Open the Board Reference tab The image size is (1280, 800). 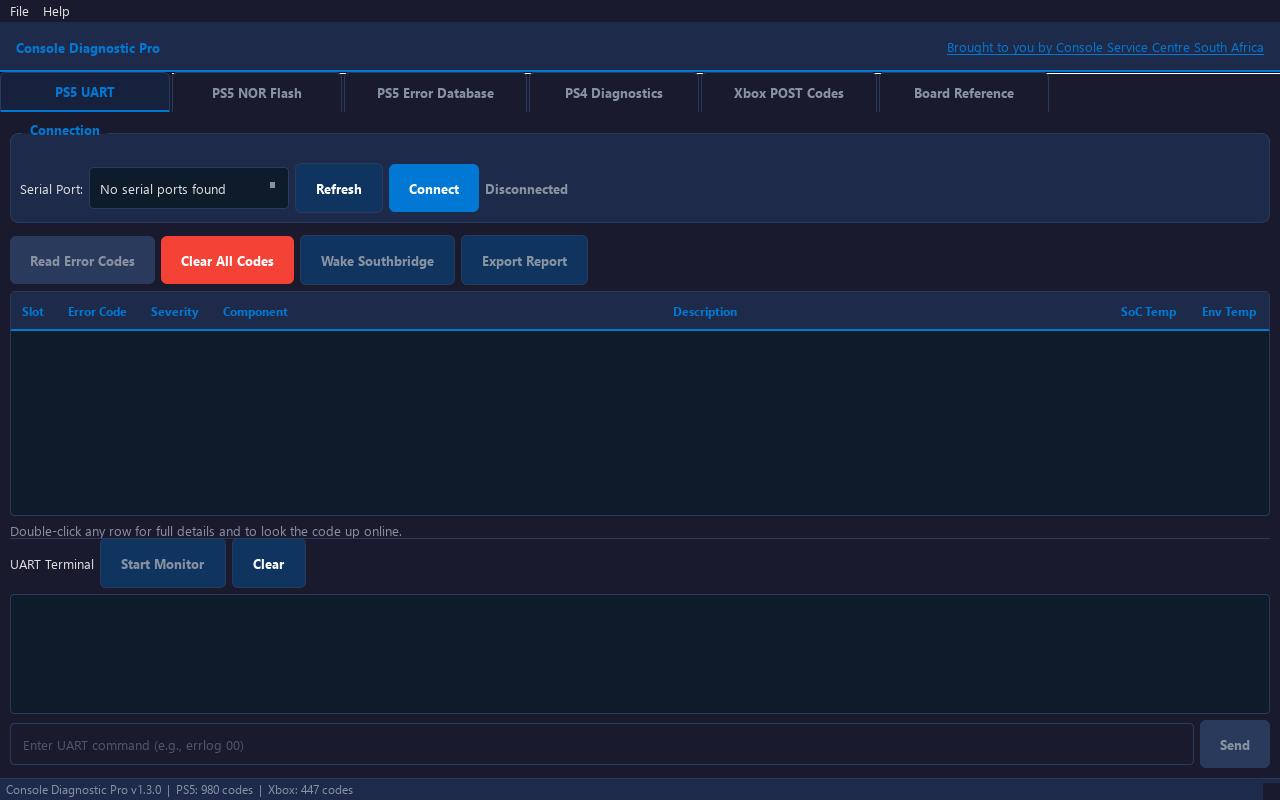coord(964,93)
